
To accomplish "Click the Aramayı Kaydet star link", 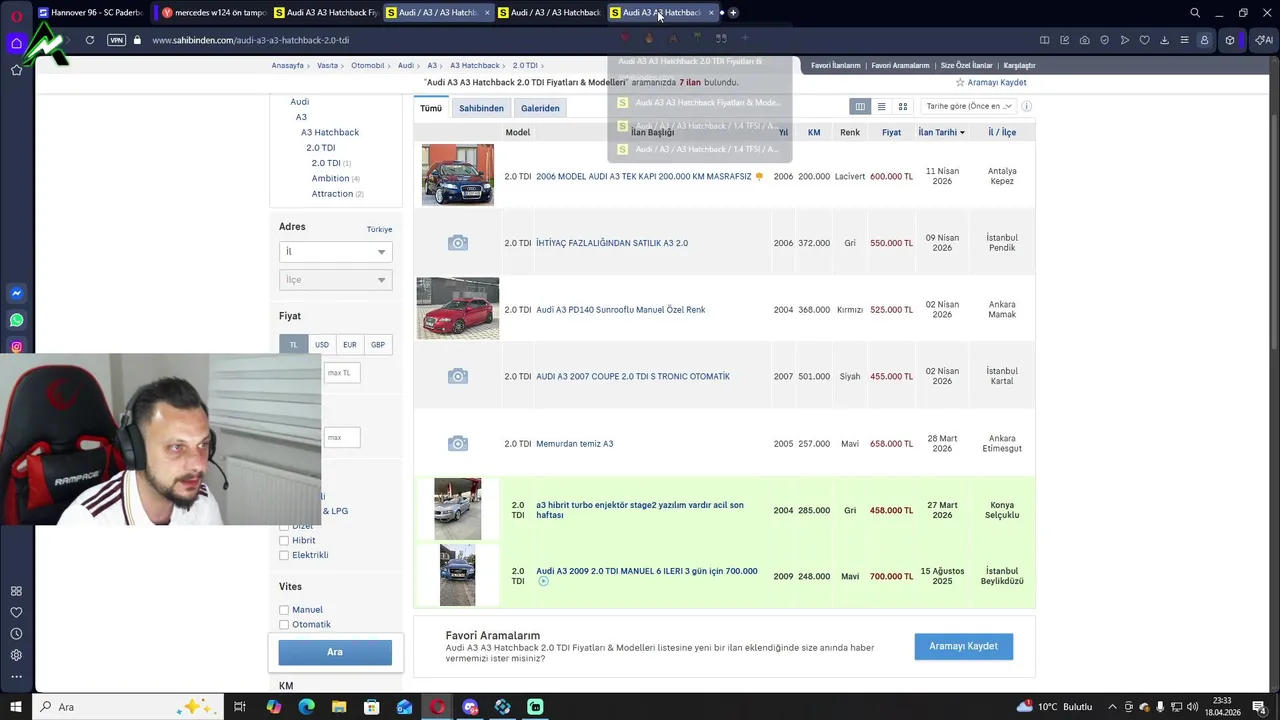I will 991,83.
